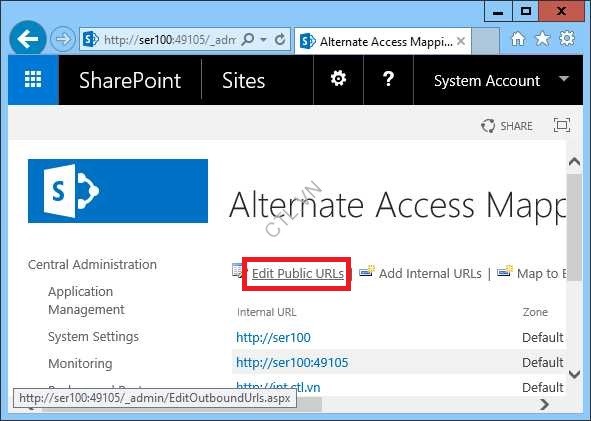Open the Monitoring navigation link

click(80, 364)
